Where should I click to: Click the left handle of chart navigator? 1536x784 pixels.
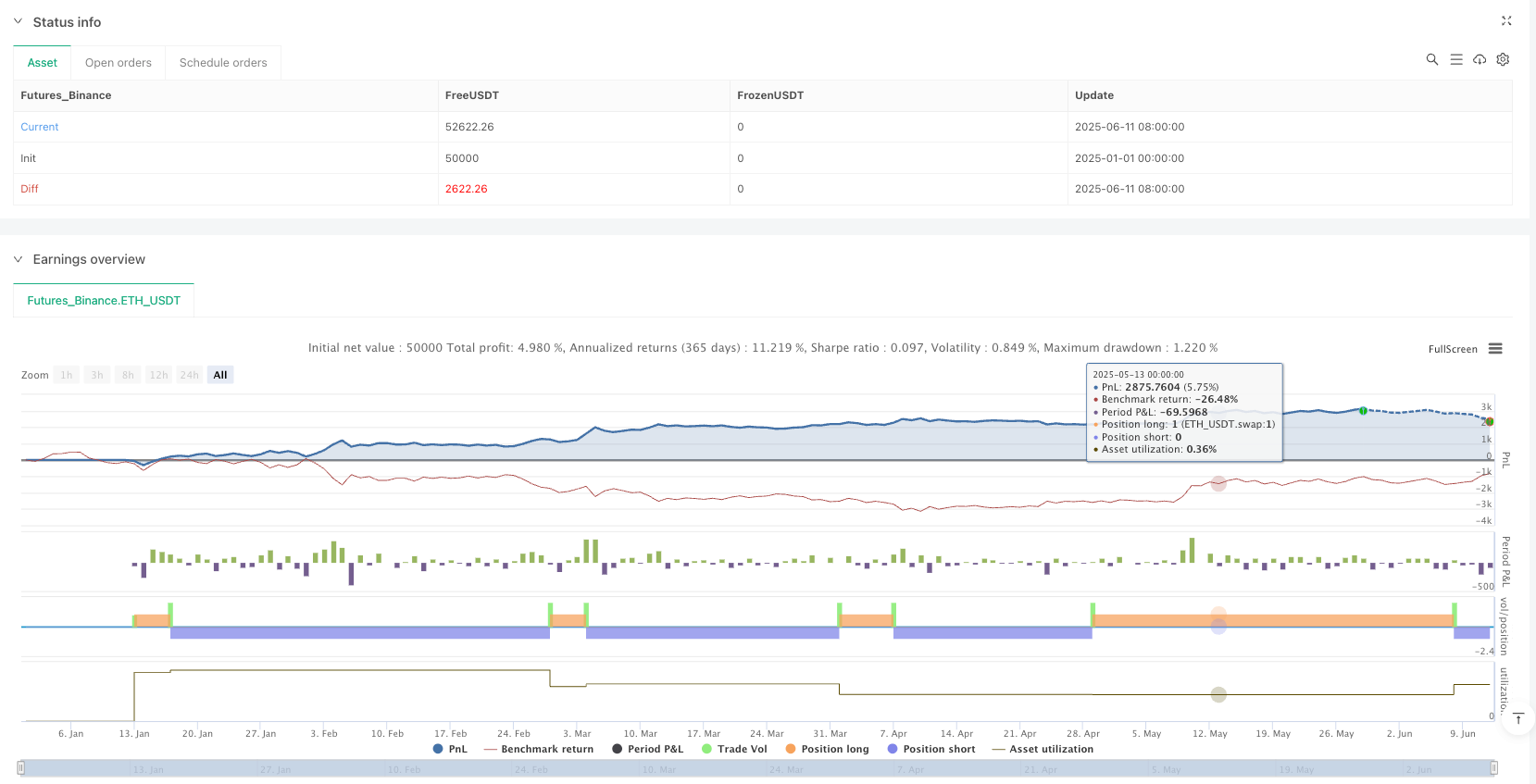[21, 768]
